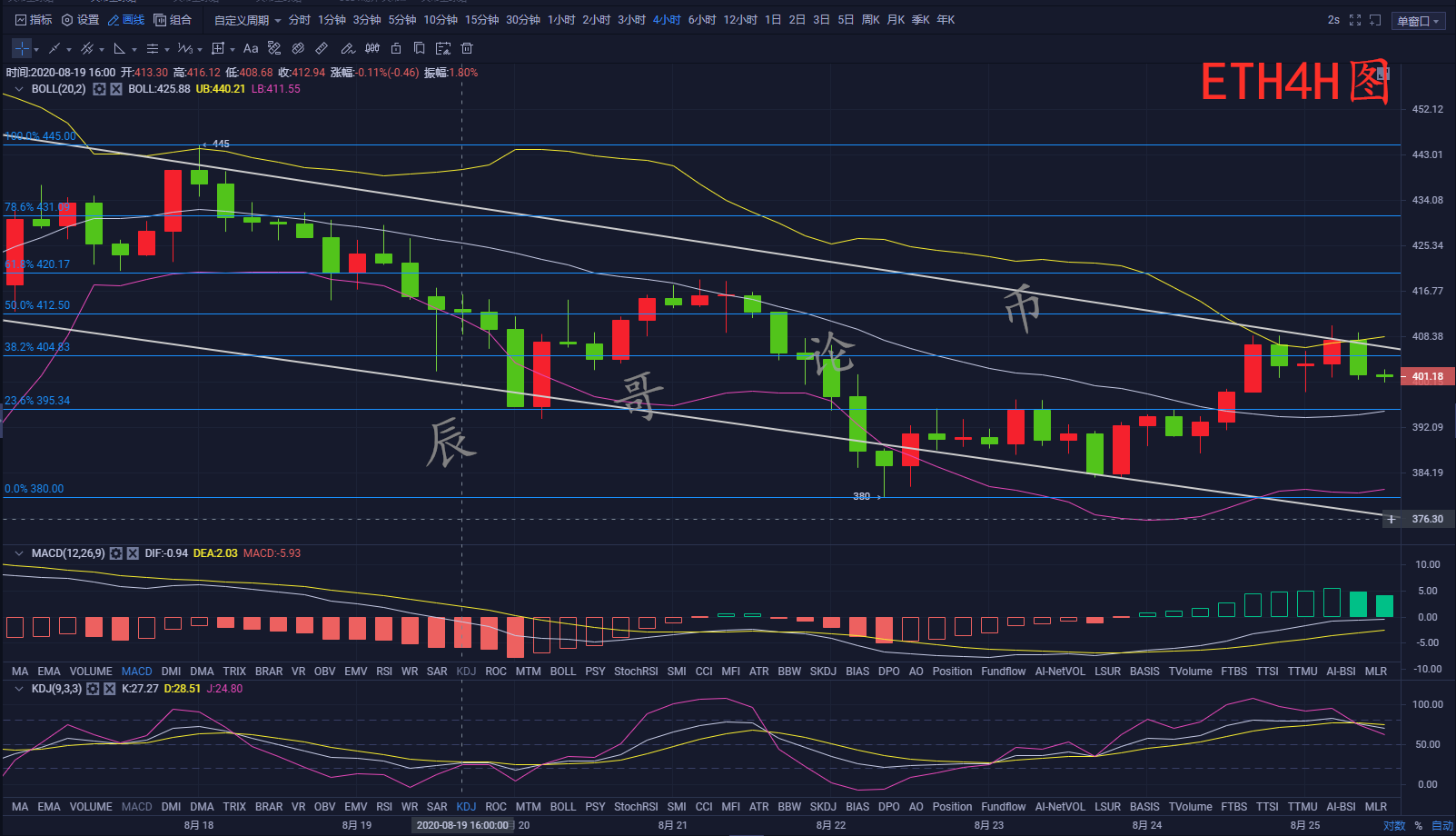This screenshot has width=1456, height=836.
Task: Open the 单窗口 window layout dropdown
Action: point(1418,21)
